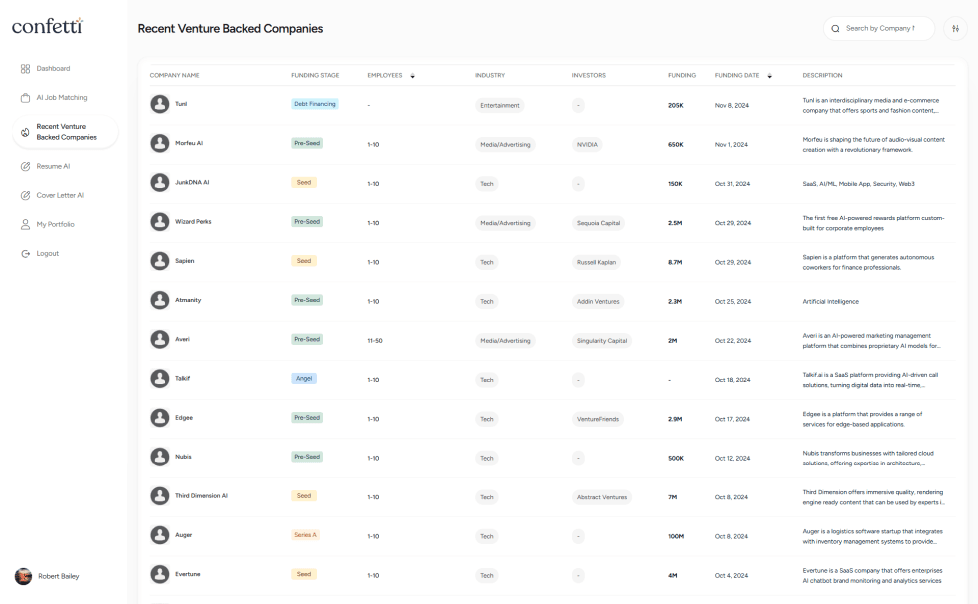This screenshot has width=978, height=604.
Task: Click the Dashboard grid icon in sidebar
Action: 25,69
